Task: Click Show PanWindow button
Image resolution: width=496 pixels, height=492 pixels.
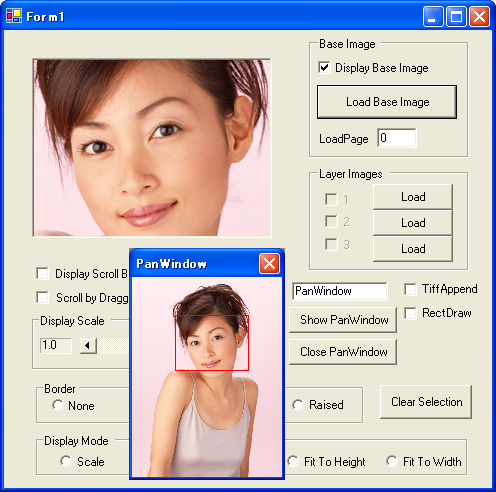Action: [x=343, y=320]
